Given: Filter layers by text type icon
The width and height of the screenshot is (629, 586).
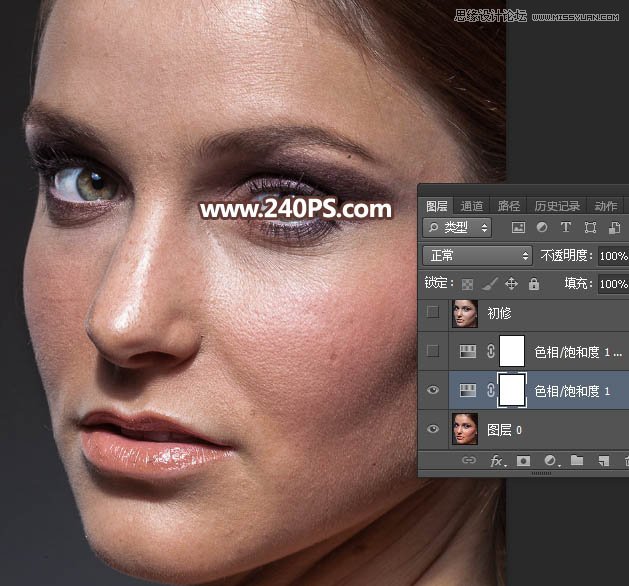Looking at the screenshot, I should point(566,227).
